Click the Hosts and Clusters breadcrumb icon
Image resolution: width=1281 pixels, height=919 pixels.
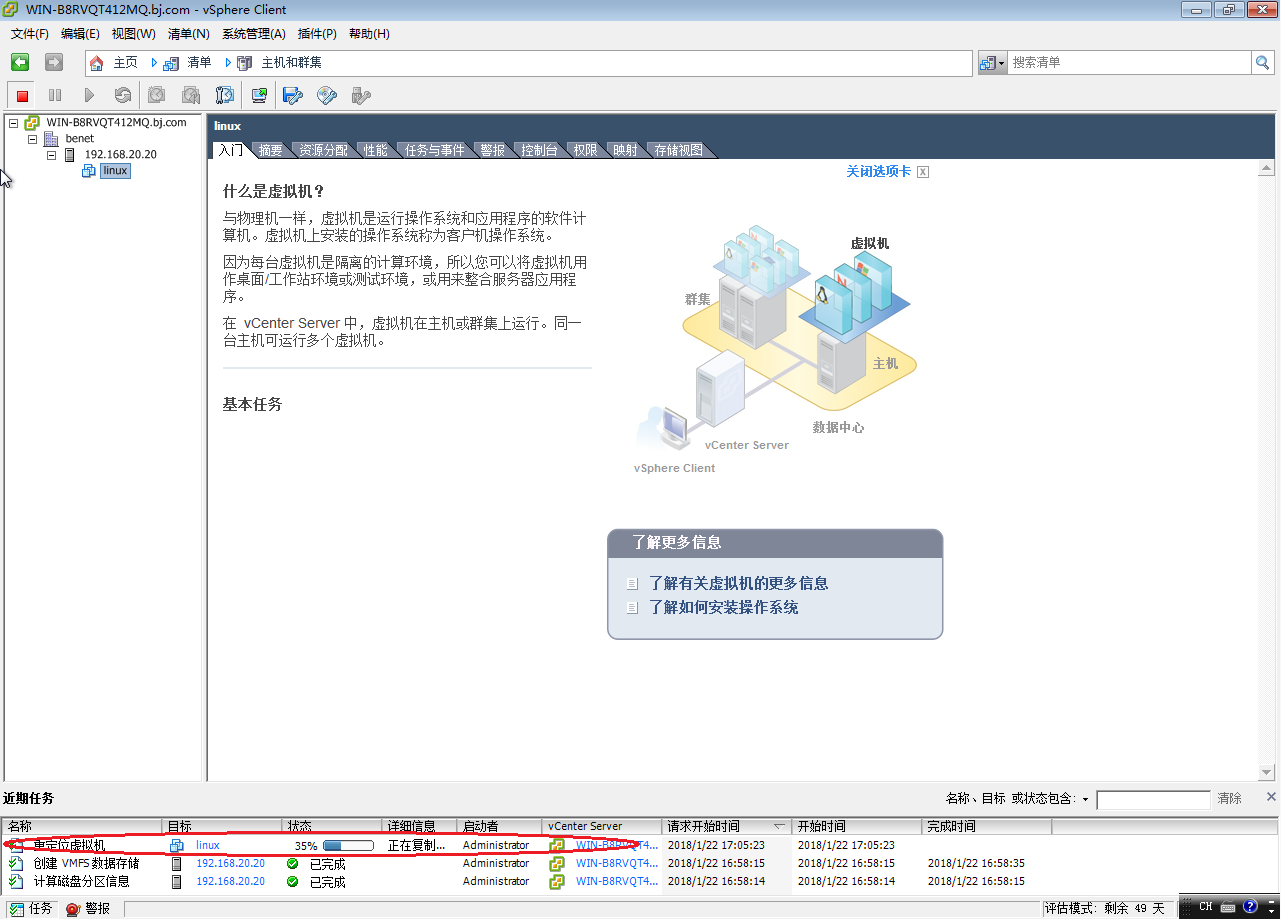[245, 63]
